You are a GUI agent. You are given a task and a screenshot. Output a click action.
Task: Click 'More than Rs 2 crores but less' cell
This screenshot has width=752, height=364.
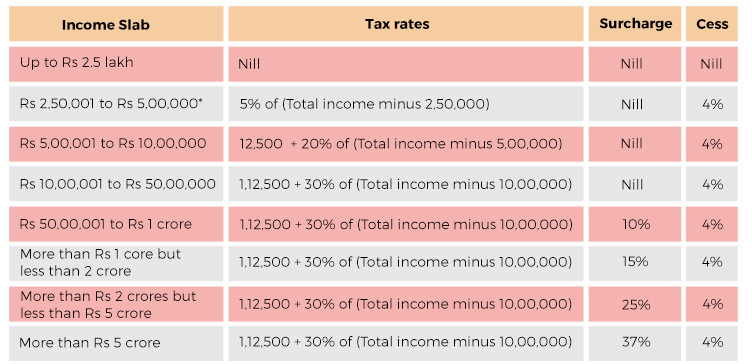pos(116,304)
